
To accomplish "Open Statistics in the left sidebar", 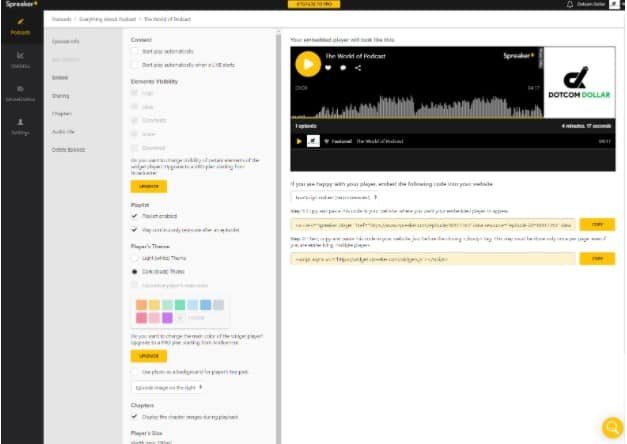I will [21, 62].
